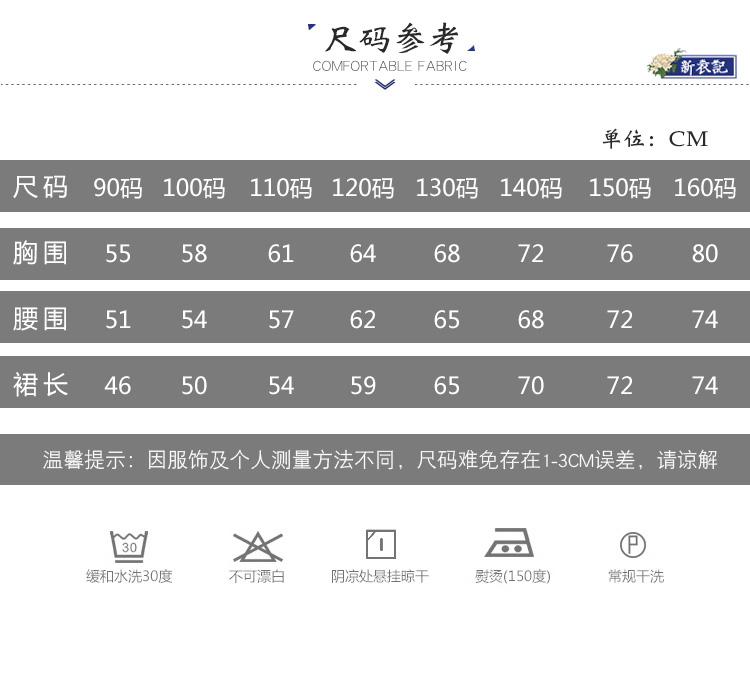
Task: Click skirt length 50 for 100码
Action: tap(194, 385)
